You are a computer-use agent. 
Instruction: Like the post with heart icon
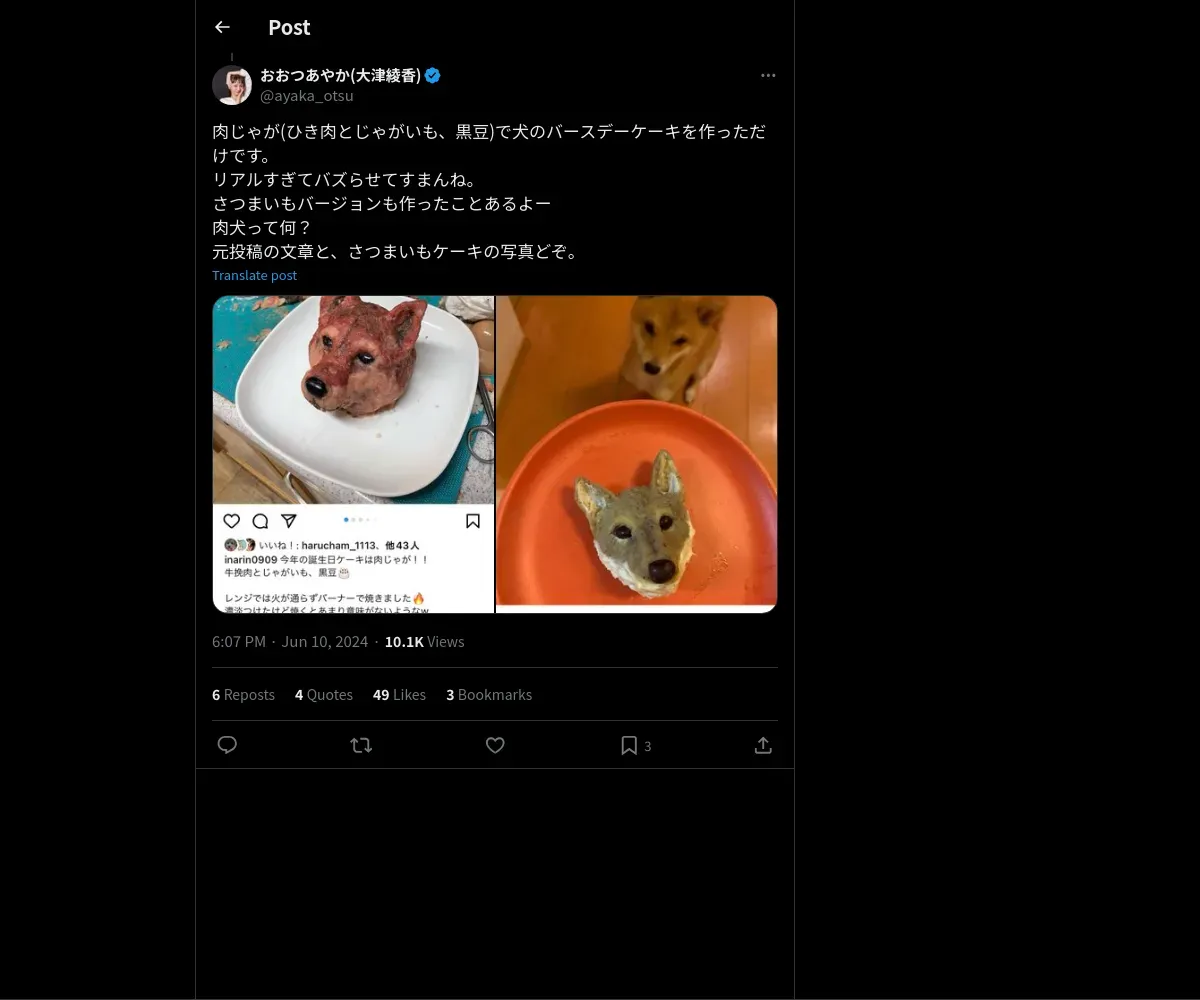coord(495,745)
